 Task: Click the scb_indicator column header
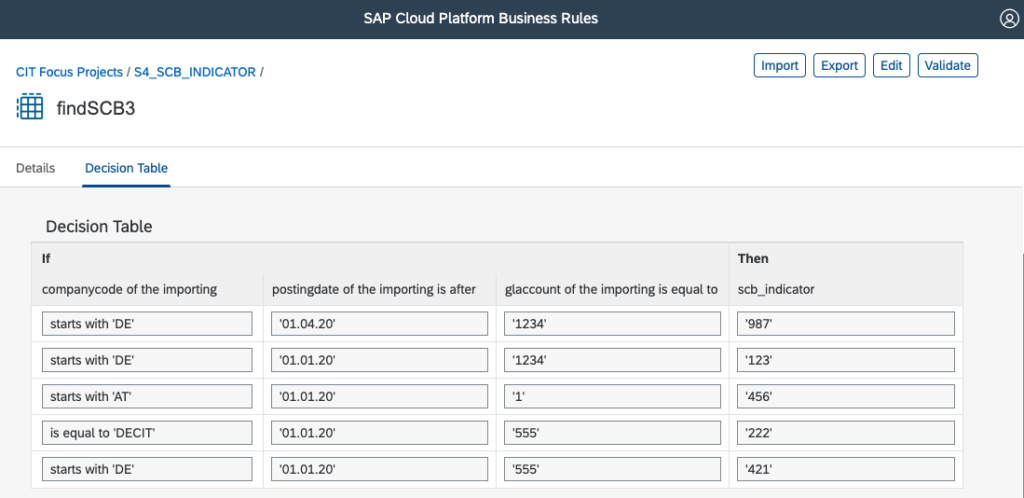coord(776,290)
